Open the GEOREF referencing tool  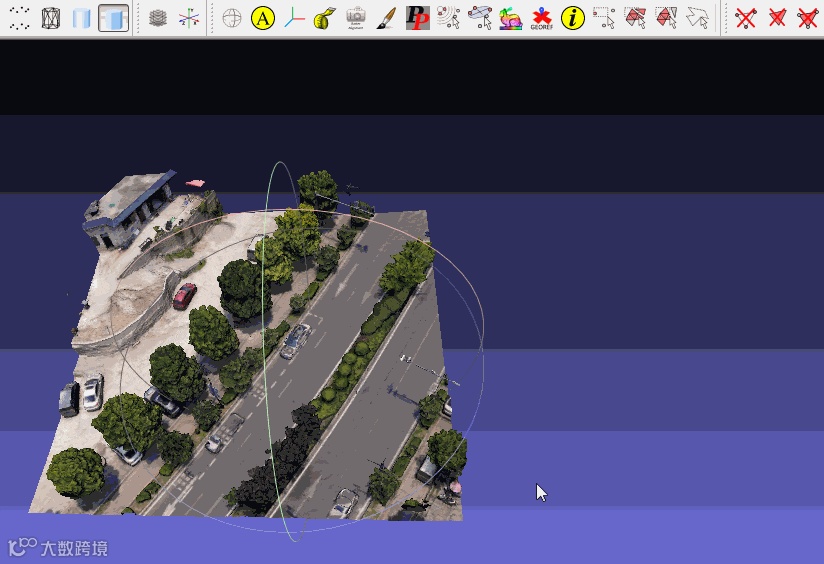(x=542, y=18)
